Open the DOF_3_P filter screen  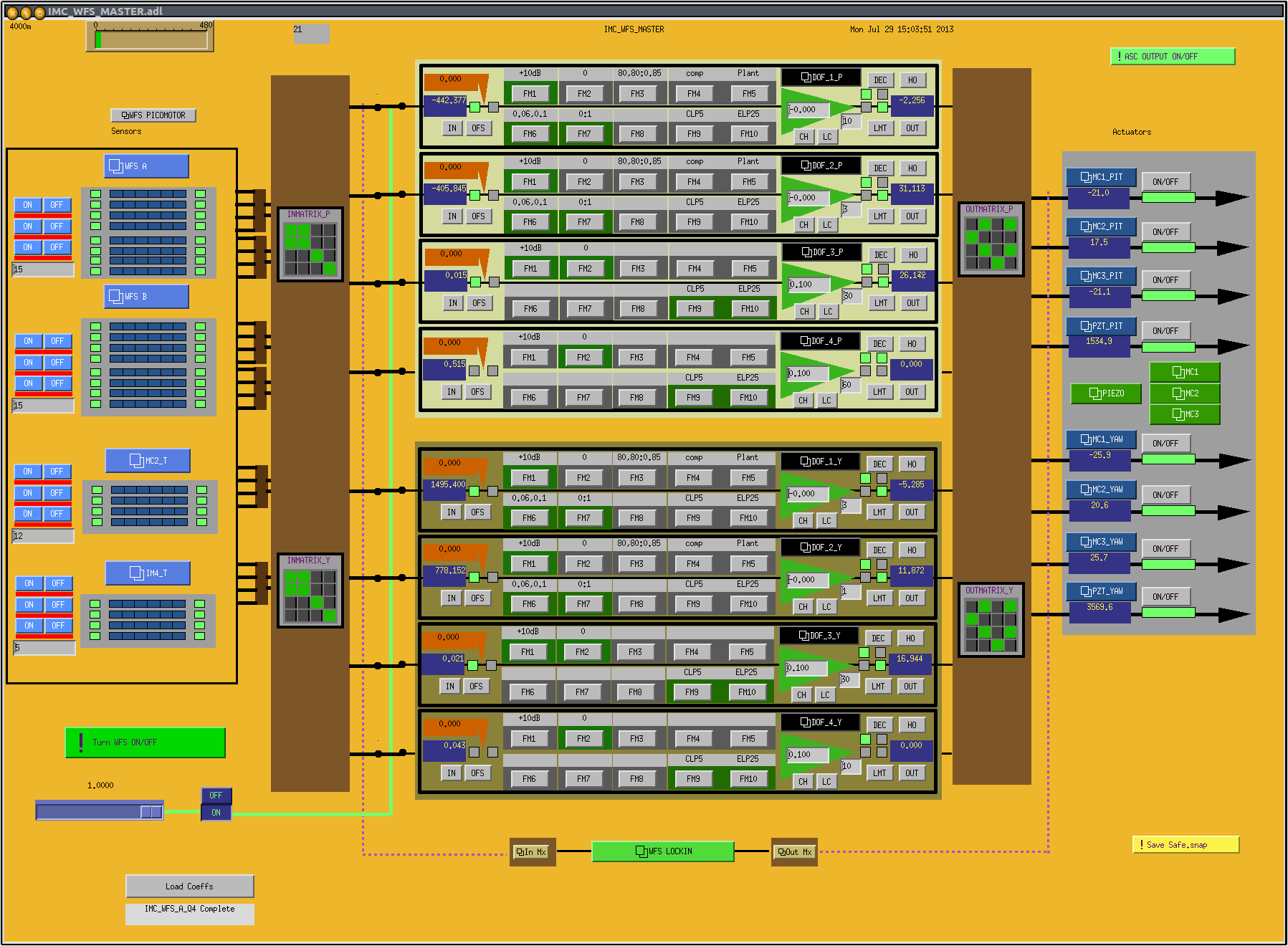821,252
